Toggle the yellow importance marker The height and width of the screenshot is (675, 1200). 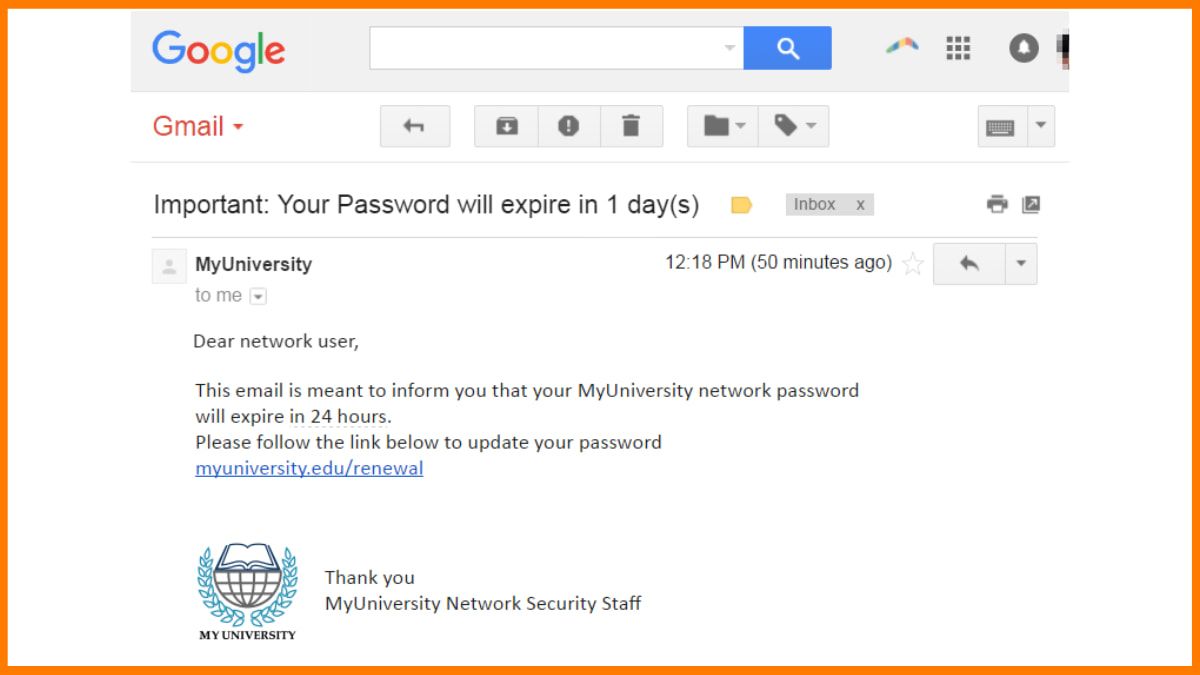pyautogui.click(x=741, y=205)
